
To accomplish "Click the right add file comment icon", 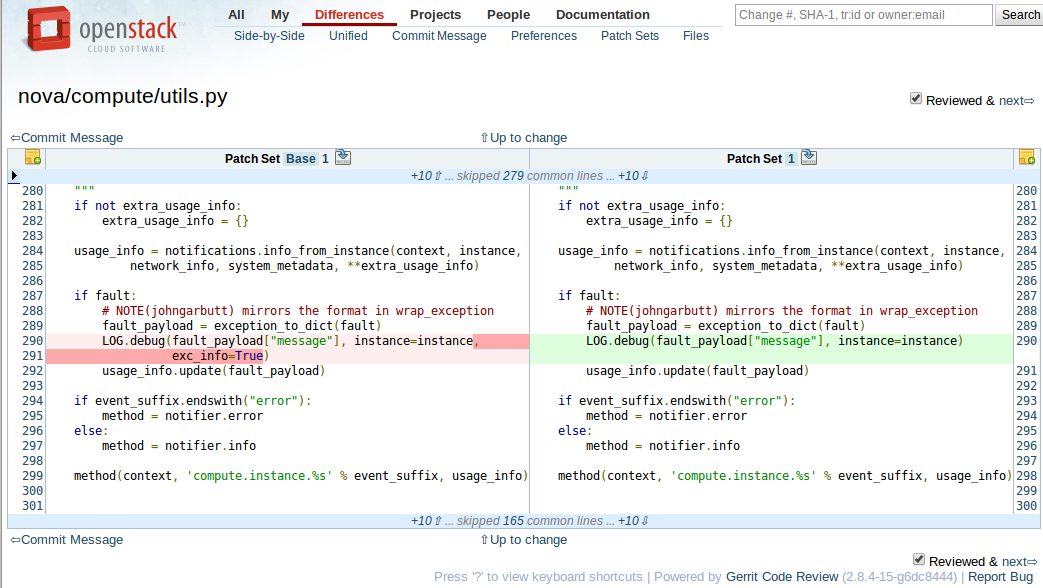I will tap(1026, 158).
